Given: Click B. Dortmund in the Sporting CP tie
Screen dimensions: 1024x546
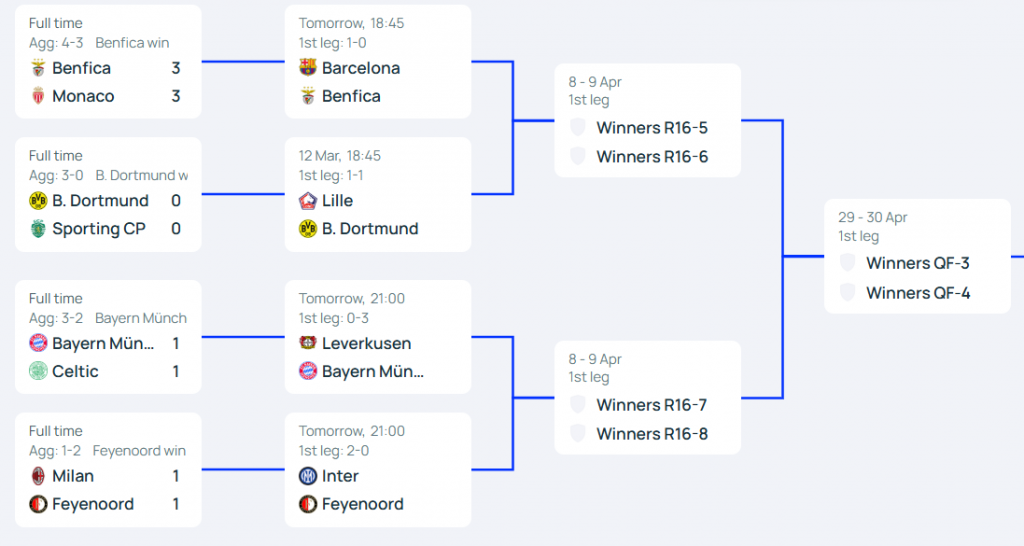Looking at the screenshot, I should pyautogui.click(x=101, y=201).
